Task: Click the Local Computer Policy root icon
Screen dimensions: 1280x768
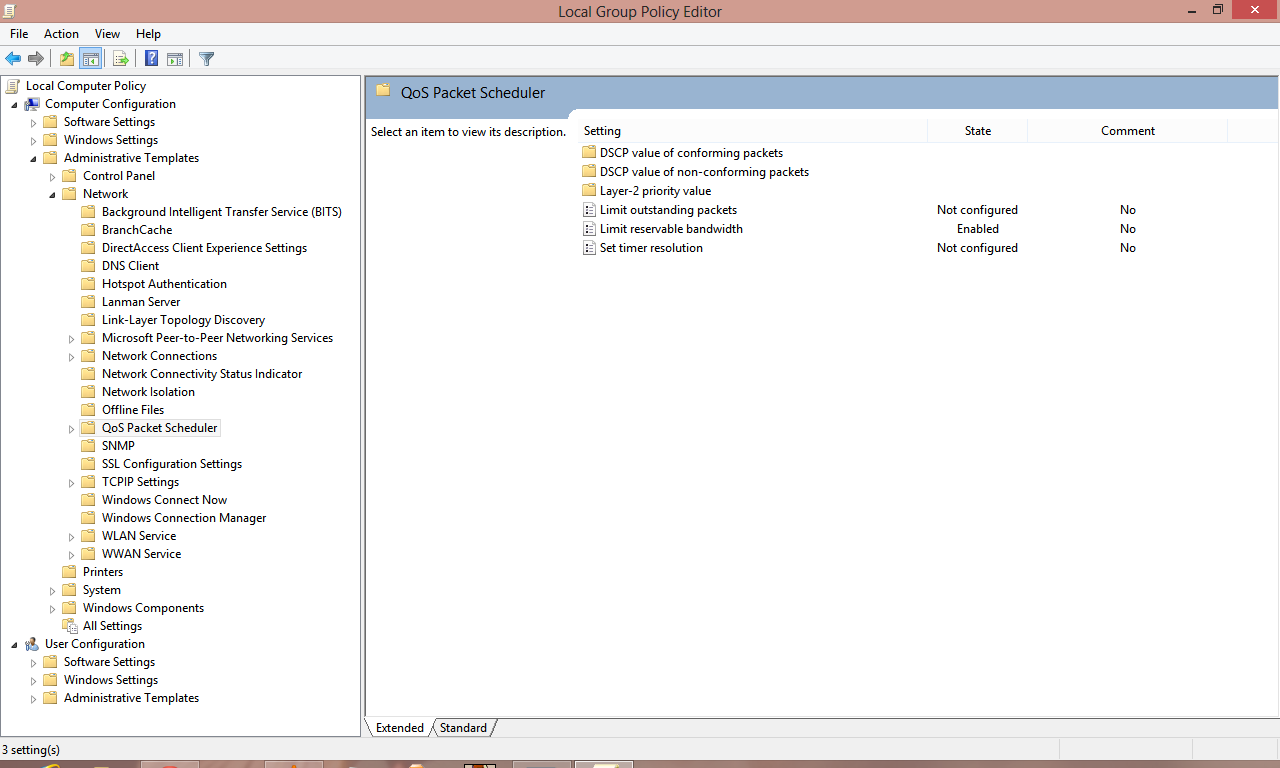Action: coord(13,86)
